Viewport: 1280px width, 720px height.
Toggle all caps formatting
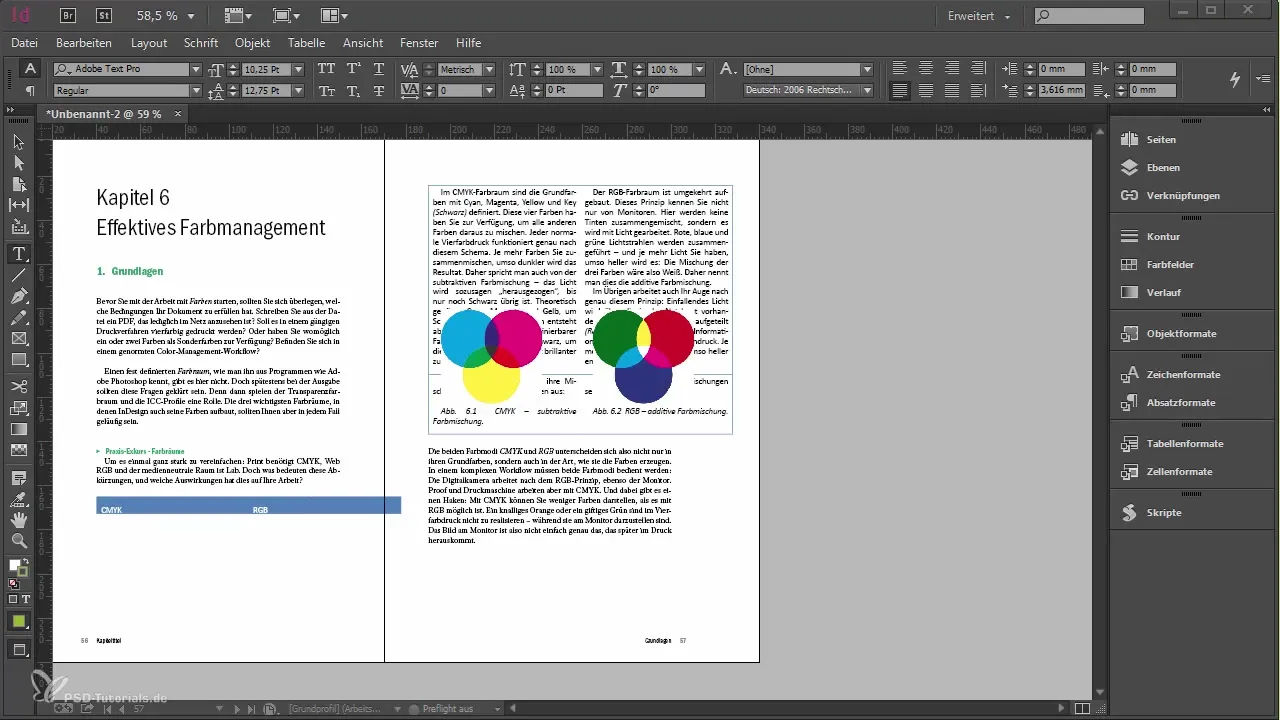click(x=326, y=70)
